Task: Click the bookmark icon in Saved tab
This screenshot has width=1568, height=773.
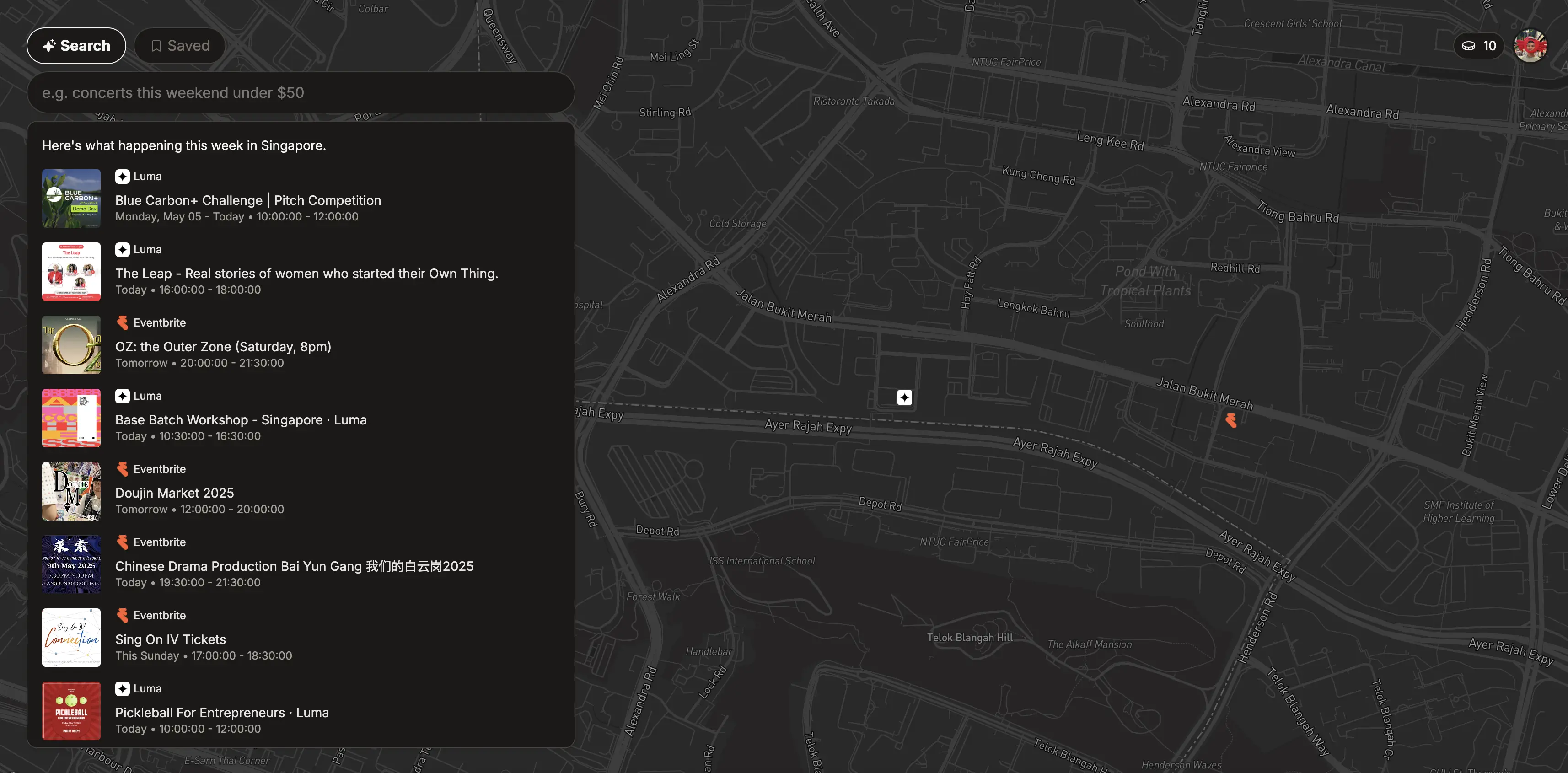Action: [156, 46]
